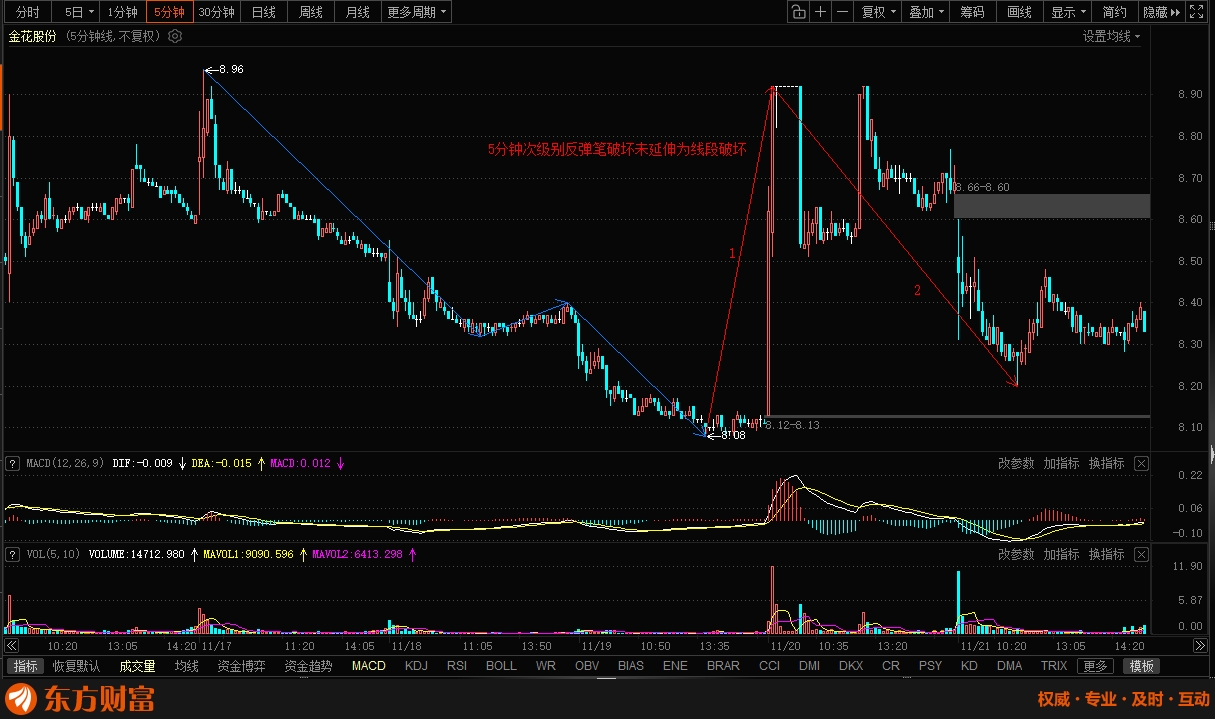Open MACD help question-mark icon

[13, 463]
